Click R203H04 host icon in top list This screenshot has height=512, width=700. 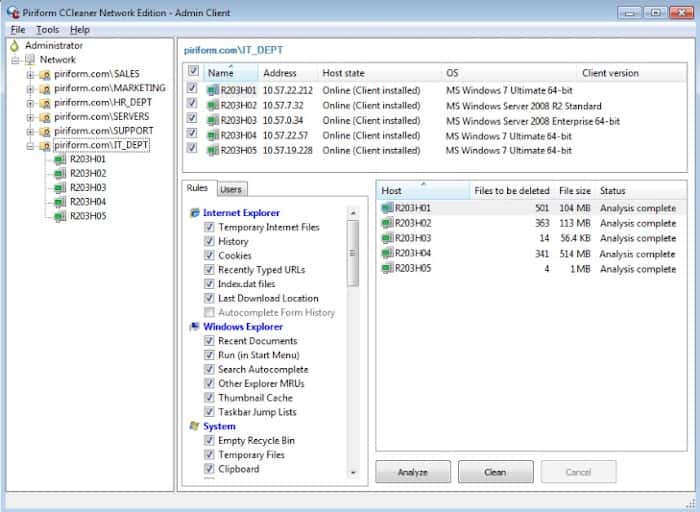212,136
